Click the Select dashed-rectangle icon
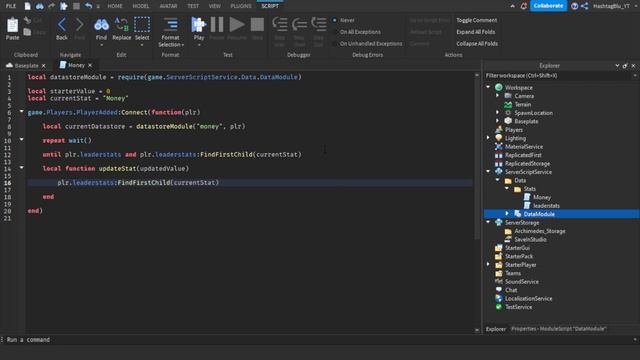The image size is (640, 360). tap(142, 24)
